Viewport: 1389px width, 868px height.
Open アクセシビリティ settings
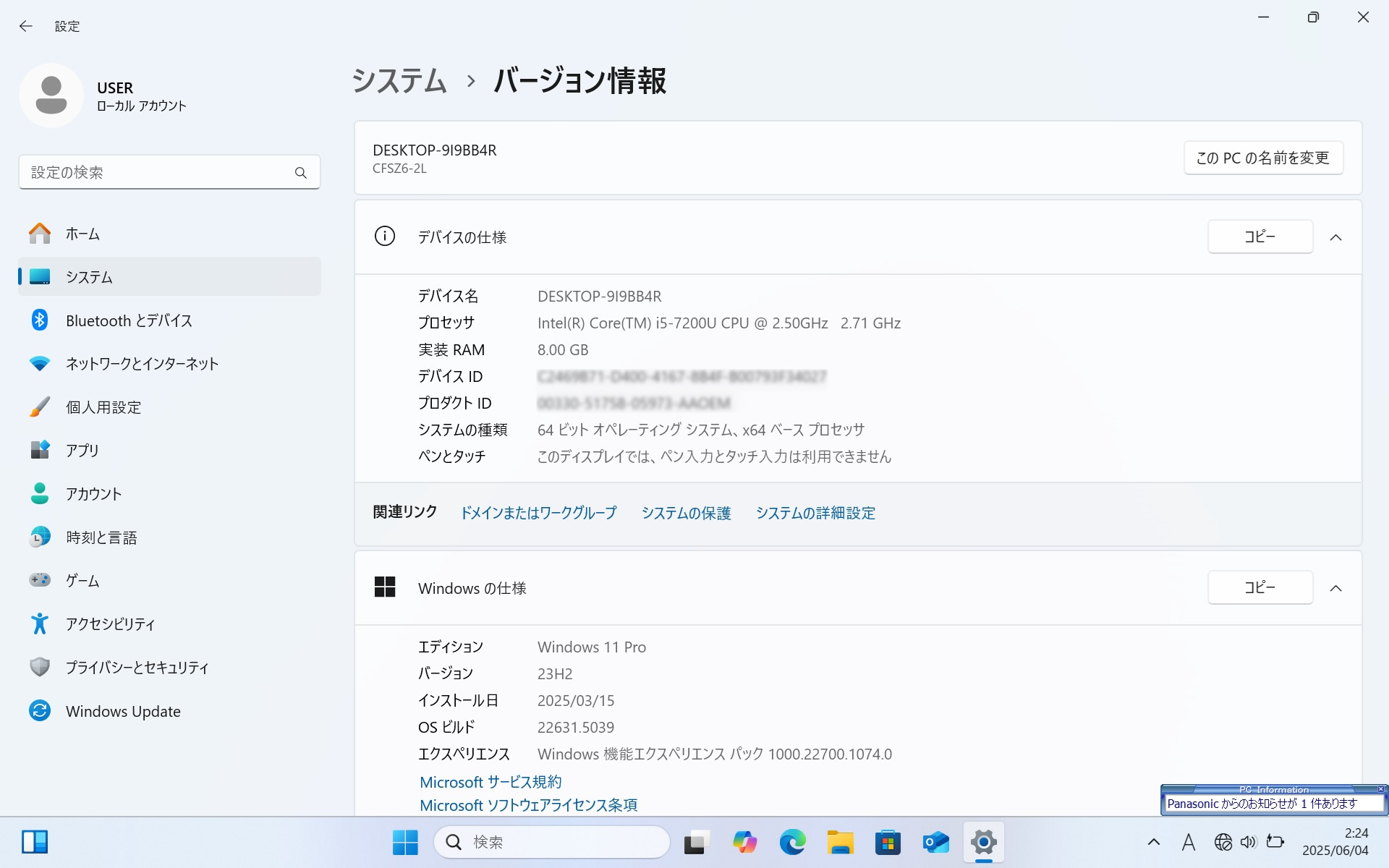(x=169, y=624)
